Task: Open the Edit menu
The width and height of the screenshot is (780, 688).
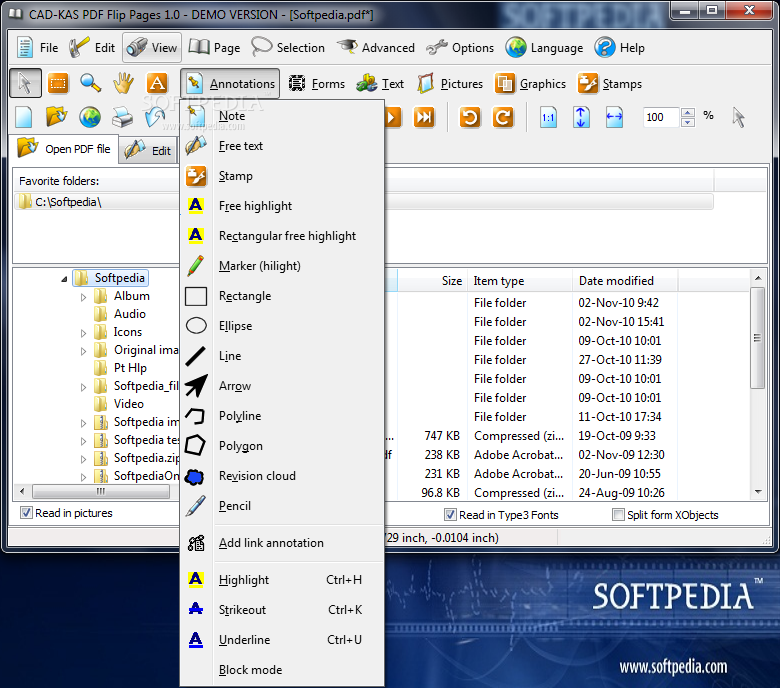Action: tap(92, 48)
